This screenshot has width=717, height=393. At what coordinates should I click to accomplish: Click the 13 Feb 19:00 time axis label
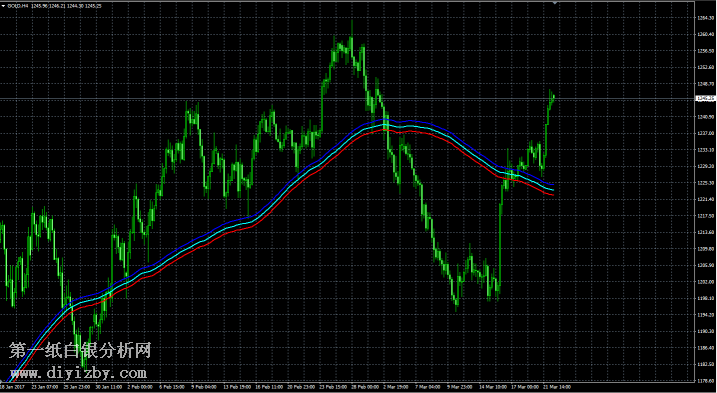[x=236, y=387]
